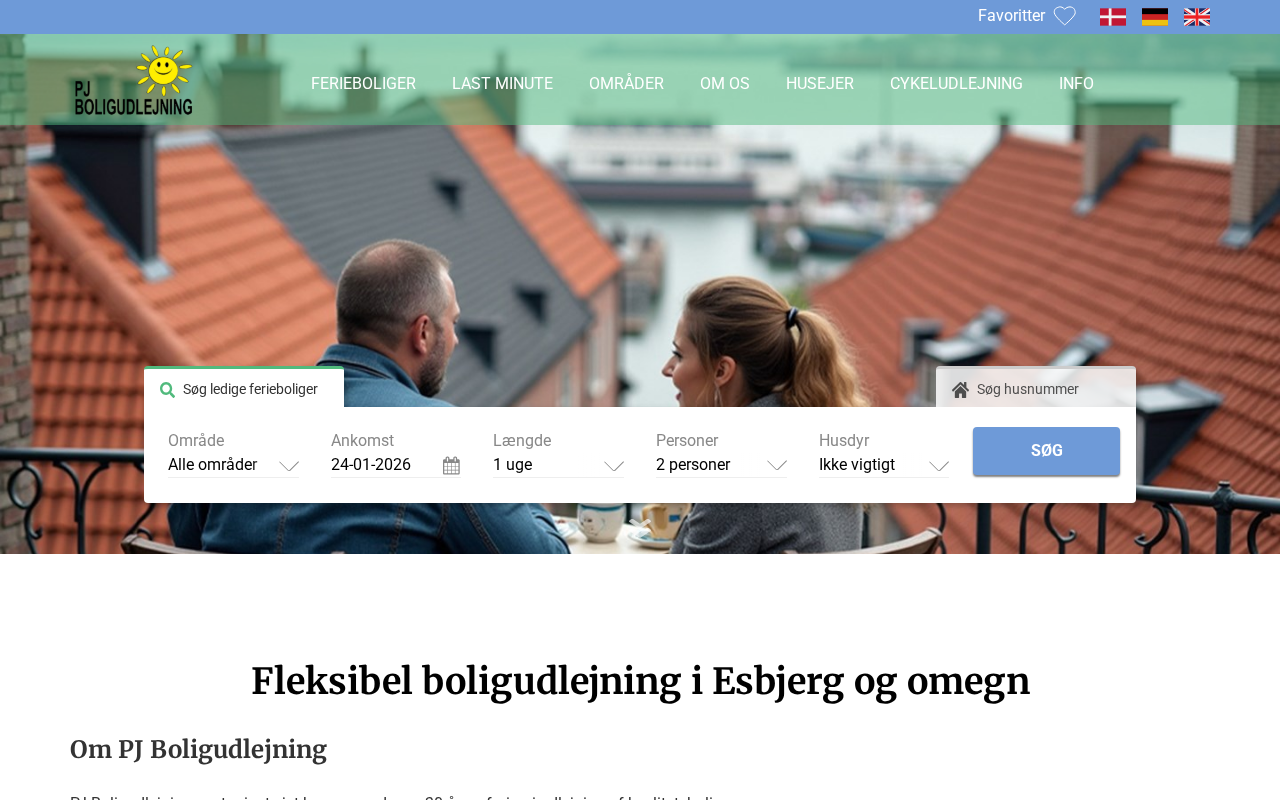Viewport: 1280px width, 800px height.
Task: Expand the Længde dropdown
Action: (558, 465)
